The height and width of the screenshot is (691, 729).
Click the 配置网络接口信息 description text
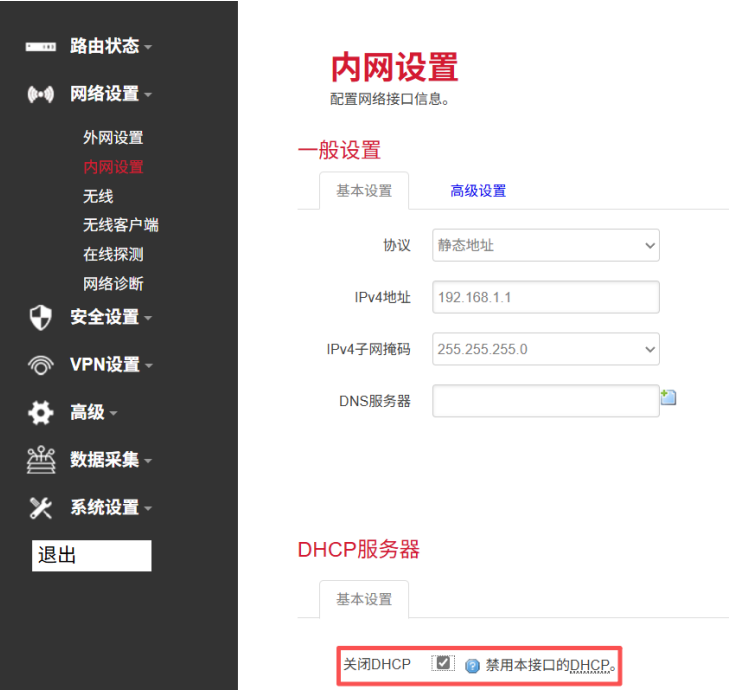[x=390, y=99]
